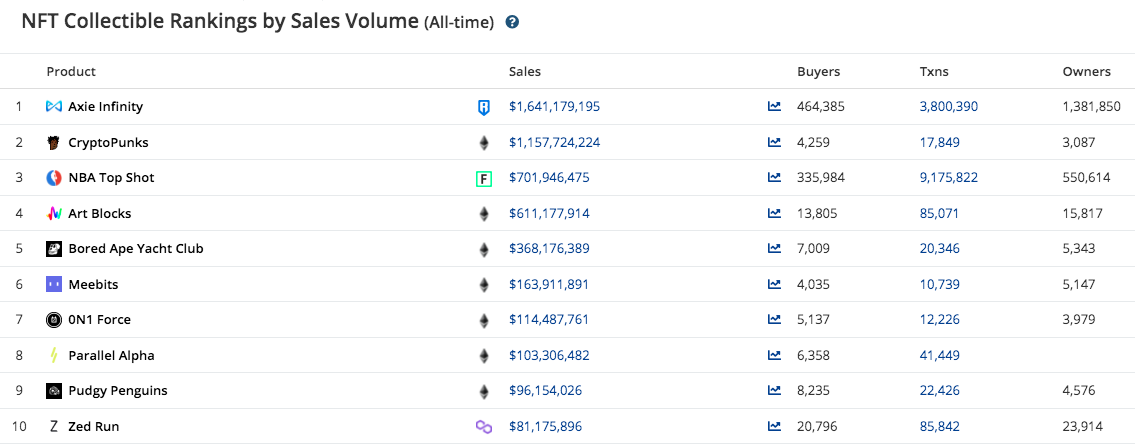Click the CryptoPunks logo icon
The image size is (1135, 445).
point(54,143)
